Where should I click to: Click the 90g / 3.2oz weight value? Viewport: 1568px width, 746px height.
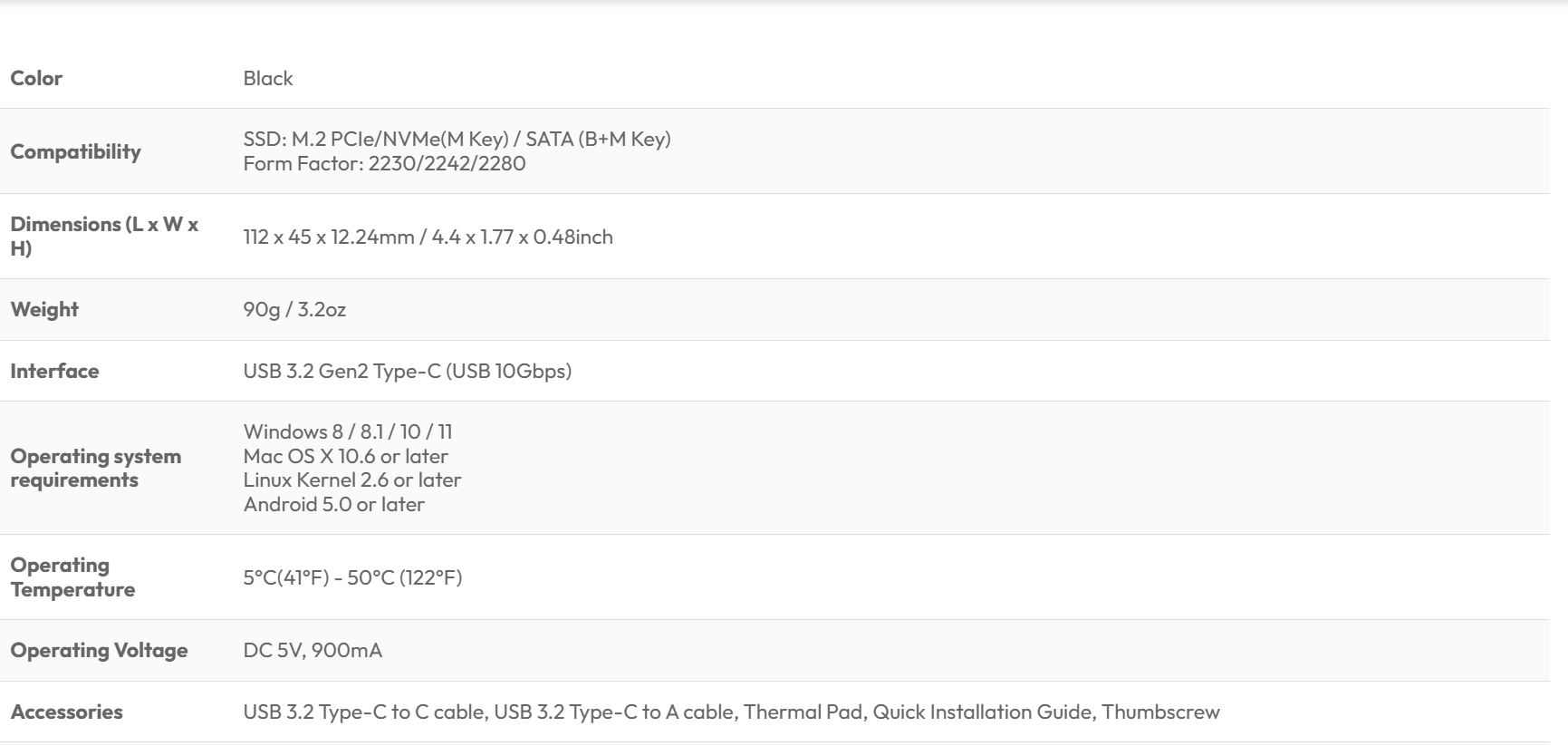294,309
